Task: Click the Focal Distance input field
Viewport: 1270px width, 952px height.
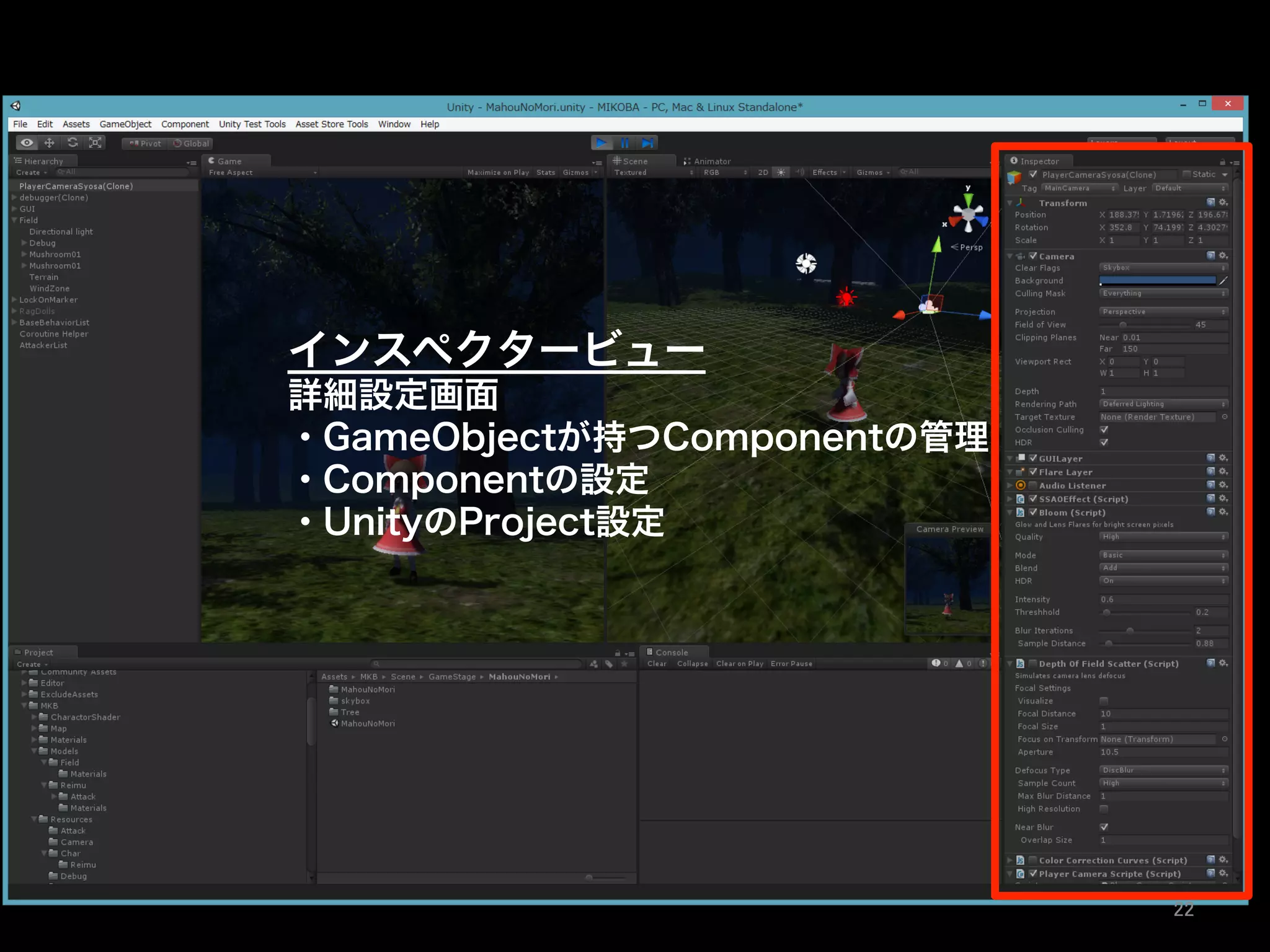Action: [x=1163, y=714]
